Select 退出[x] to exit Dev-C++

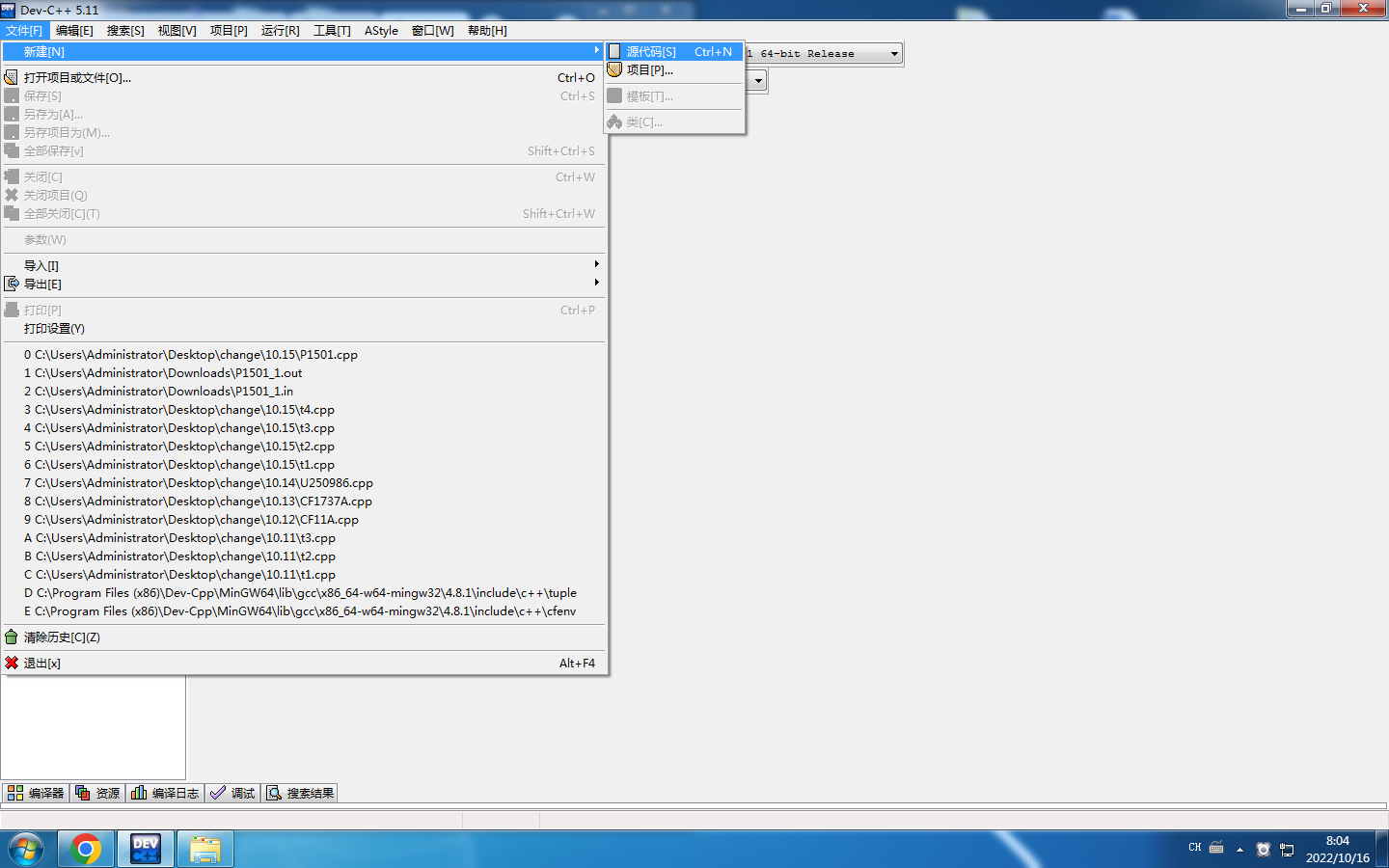[x=303, y=664]
